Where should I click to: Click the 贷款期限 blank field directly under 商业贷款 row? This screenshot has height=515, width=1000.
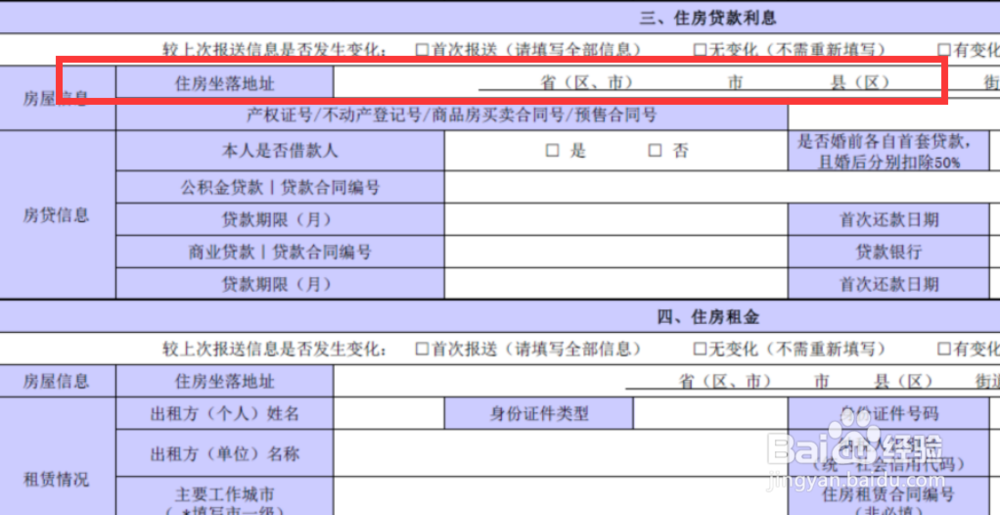pyautogui.click(x=616, y=284)
